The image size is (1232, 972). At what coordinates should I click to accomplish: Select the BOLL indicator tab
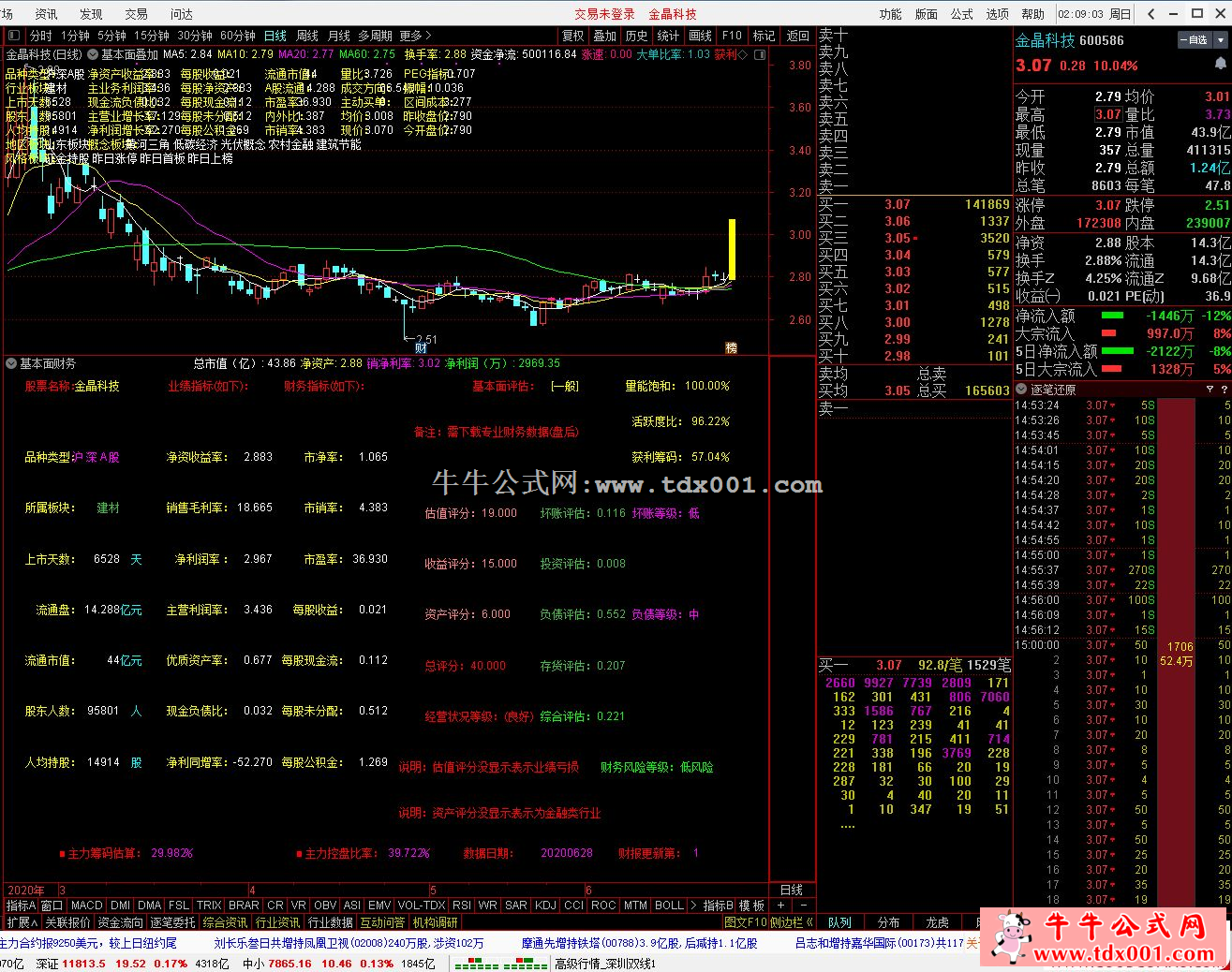(x=669, y=906)
